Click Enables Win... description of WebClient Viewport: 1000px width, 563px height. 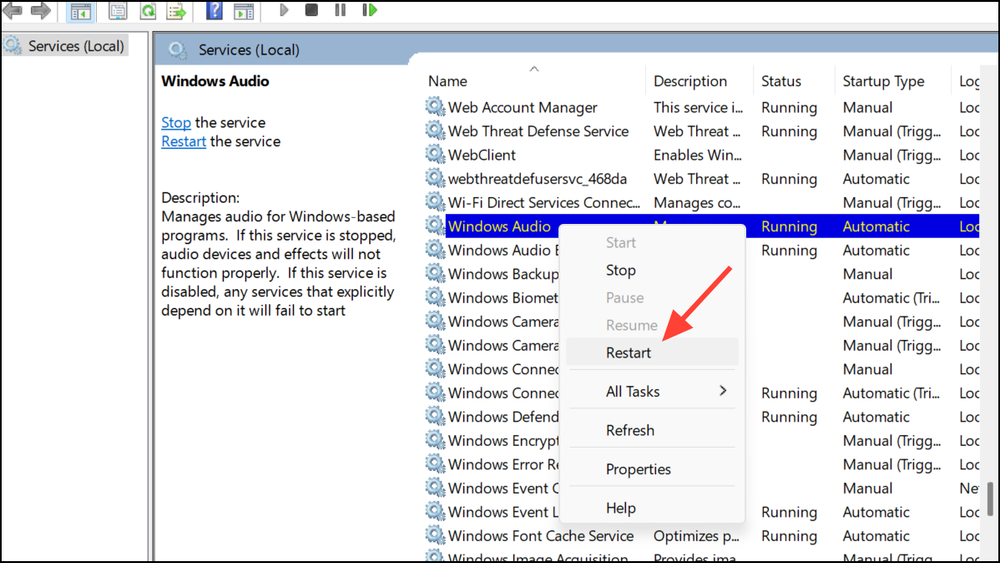(x=697, y=155)
